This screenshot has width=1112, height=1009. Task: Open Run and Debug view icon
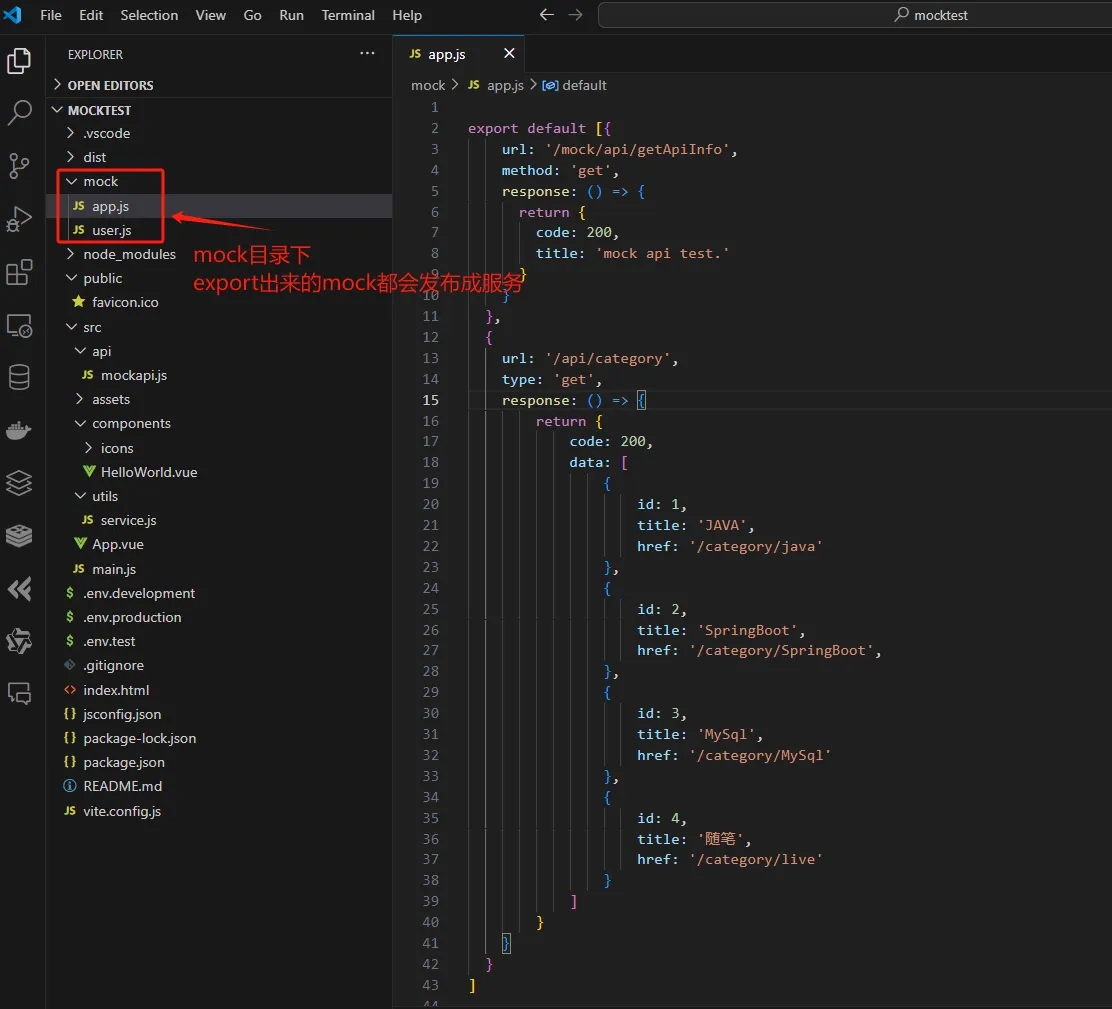tap(19, 219)
